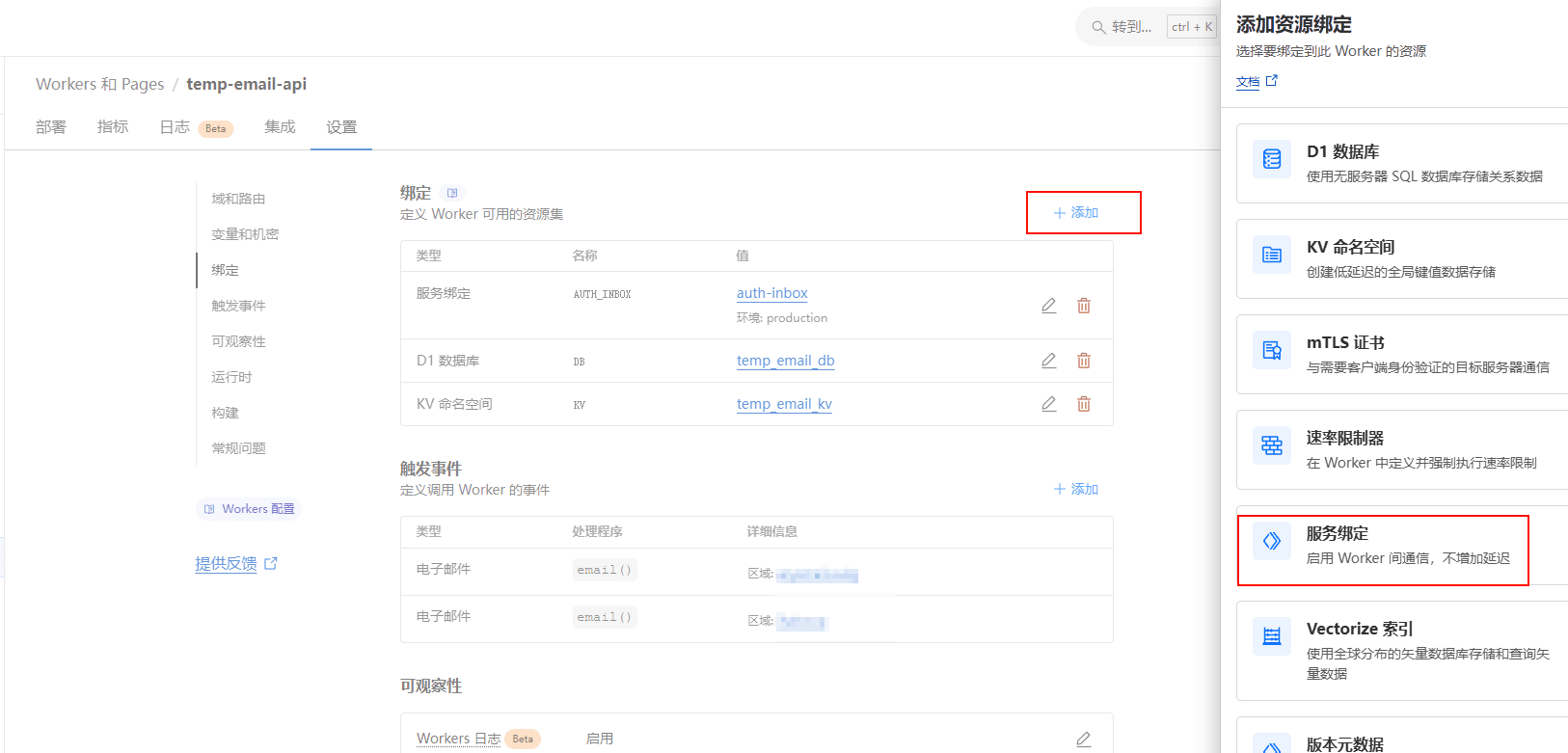1568x753 pixels.
Task: Edit the KV namespace binding
Action: tap(1048, 404)
